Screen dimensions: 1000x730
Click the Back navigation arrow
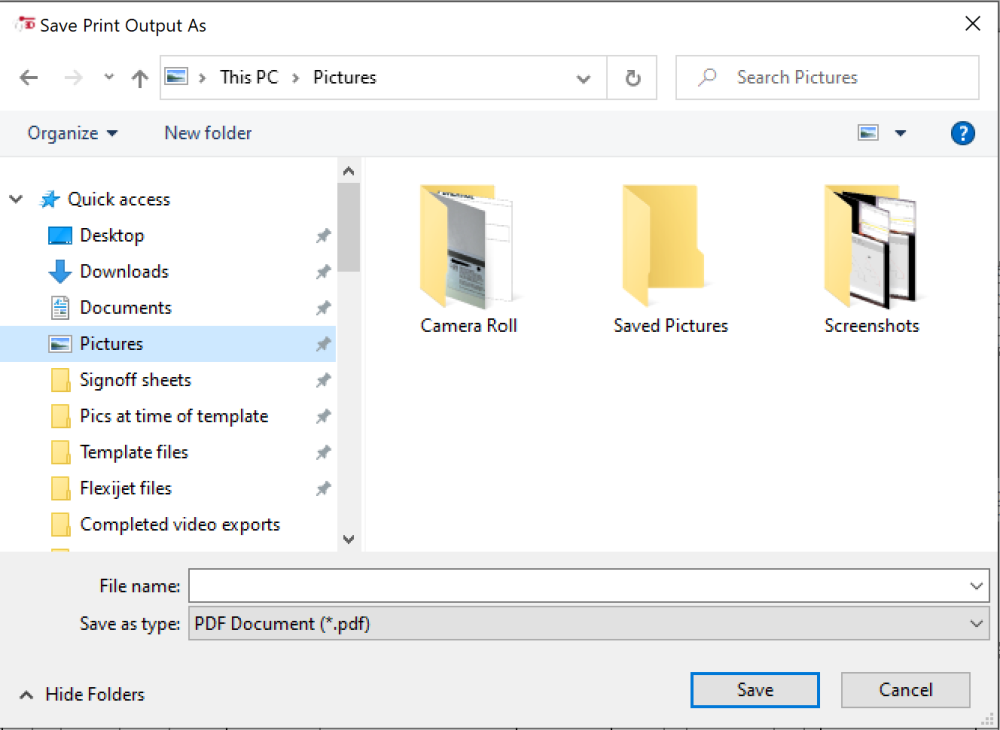pos(29,77)
